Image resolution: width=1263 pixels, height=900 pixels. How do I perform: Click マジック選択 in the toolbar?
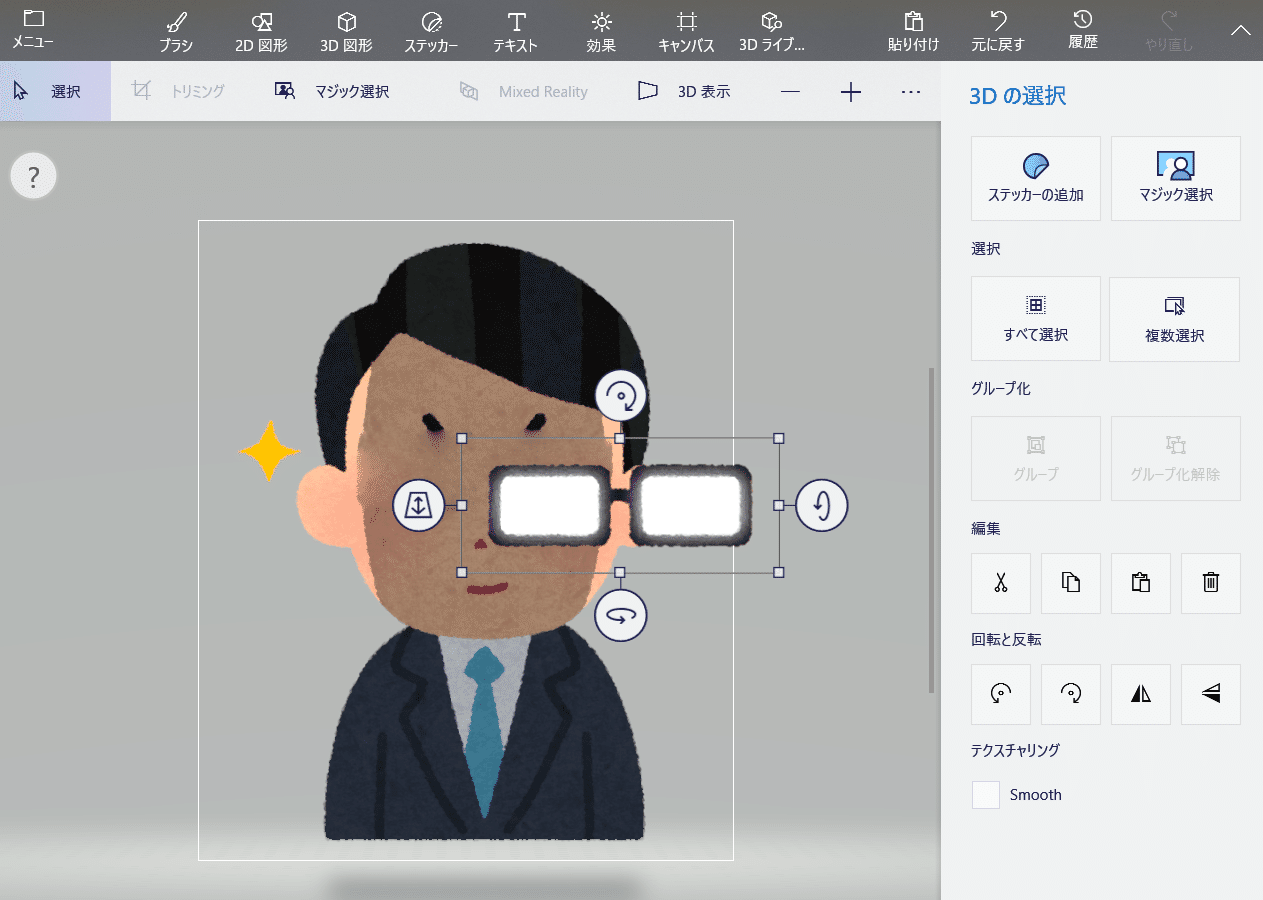(x=332, y=91)
